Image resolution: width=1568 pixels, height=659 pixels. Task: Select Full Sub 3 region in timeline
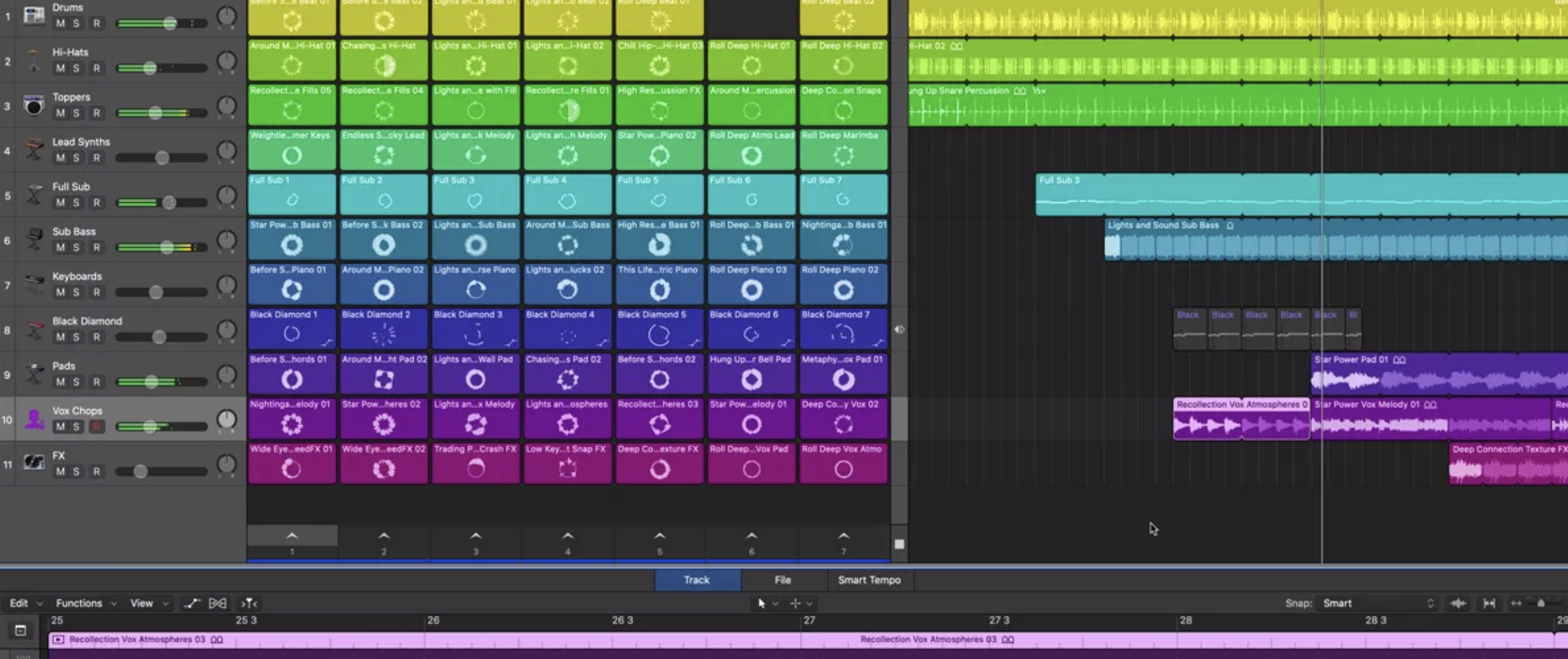(x=1302, y=195)
